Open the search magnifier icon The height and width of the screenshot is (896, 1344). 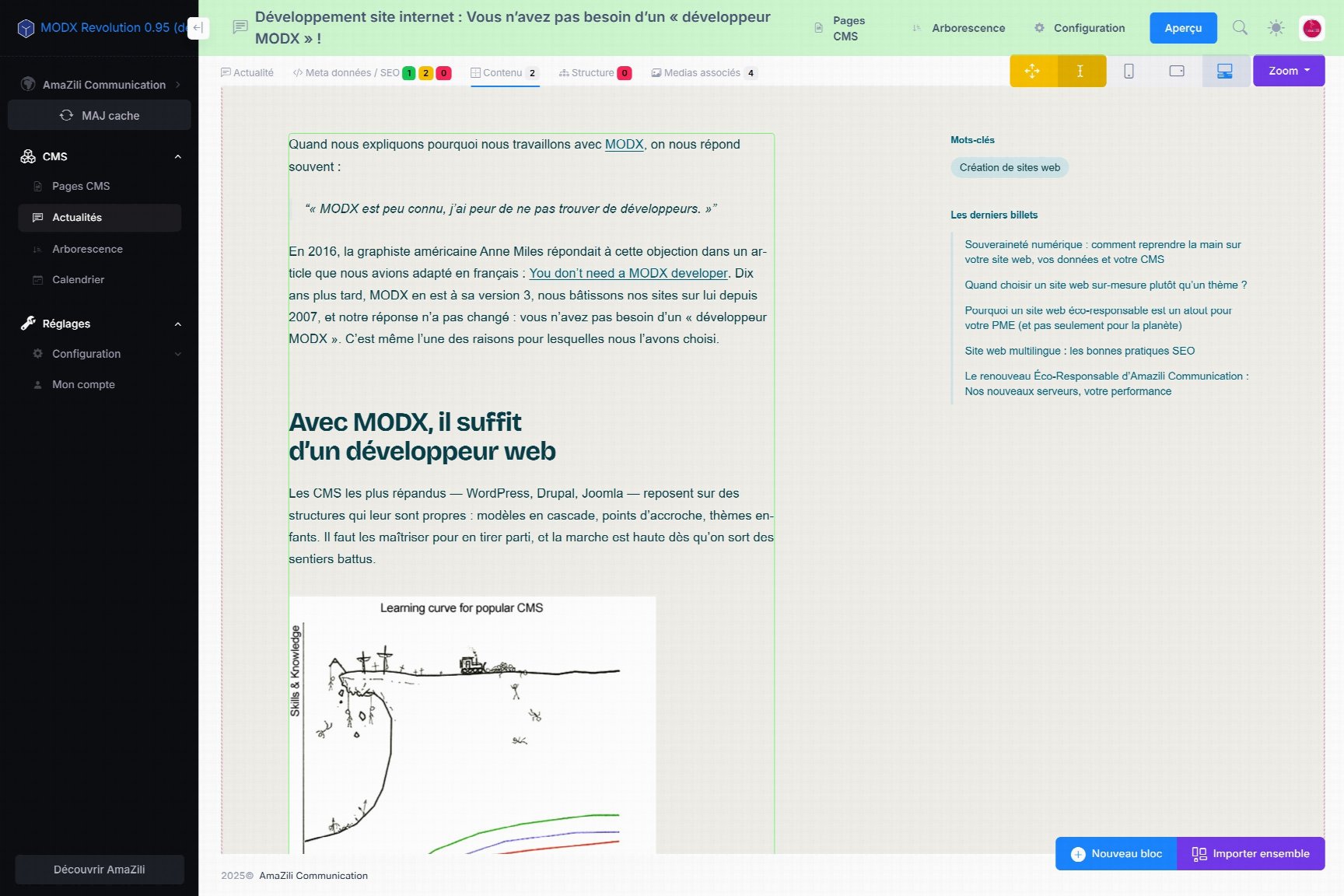[x=1240, y=28]
